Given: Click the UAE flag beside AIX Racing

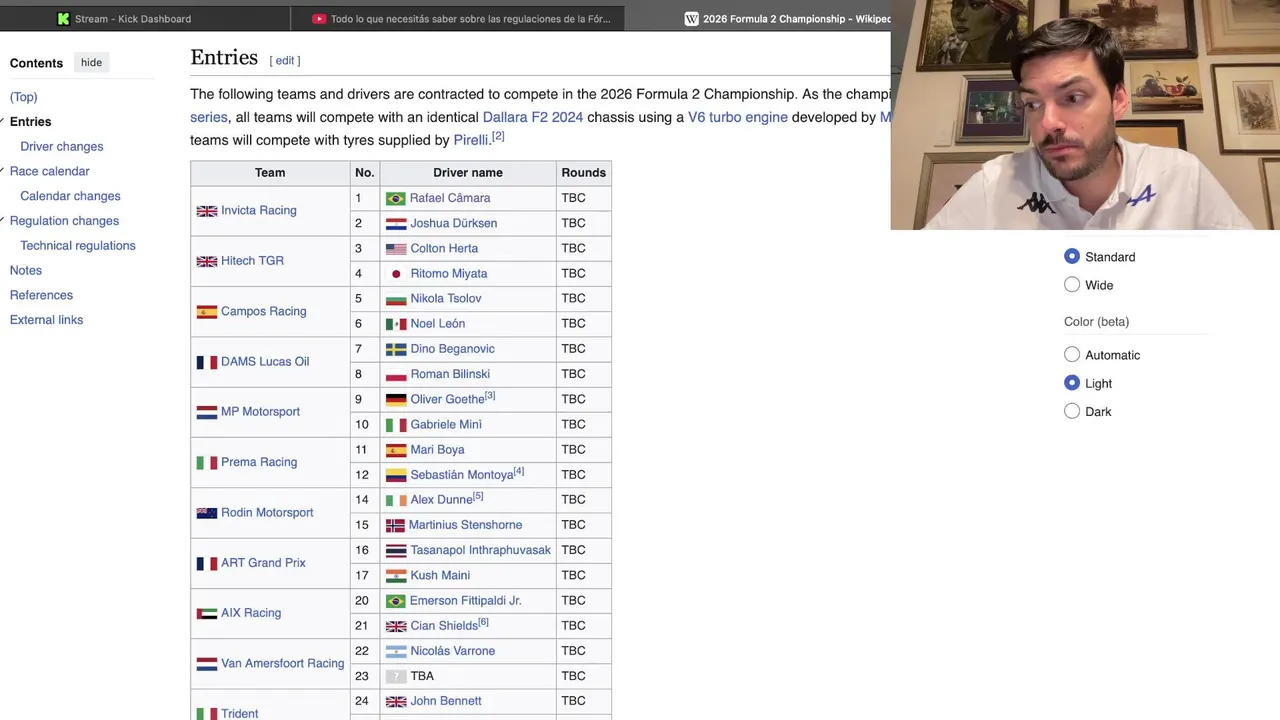Looking at the screenshot, I should pos(207,614).
